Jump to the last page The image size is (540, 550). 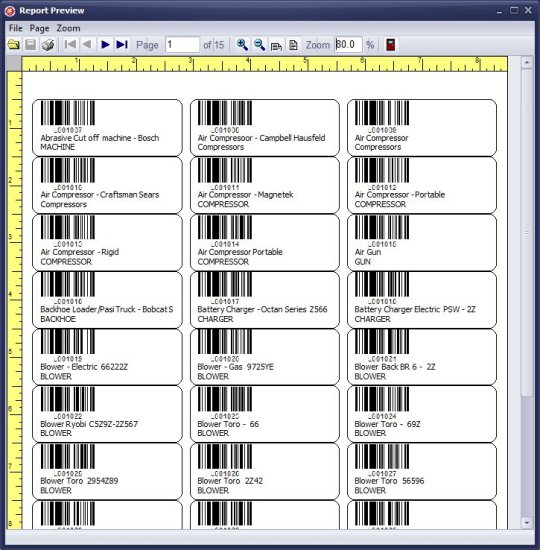point(122,45)
